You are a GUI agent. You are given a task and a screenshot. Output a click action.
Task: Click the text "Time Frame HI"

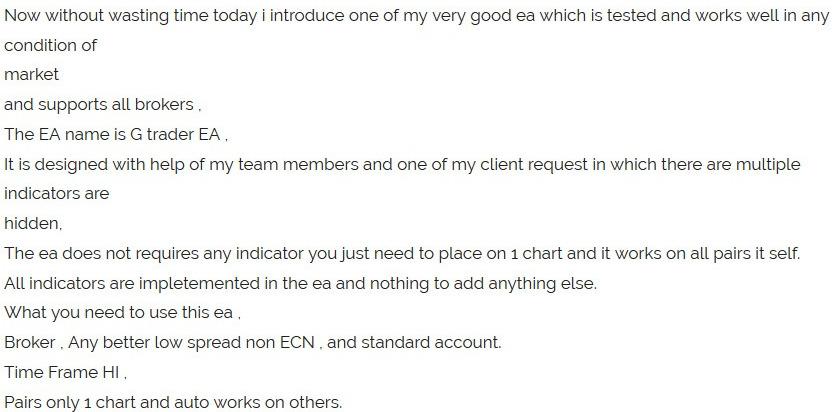coord(65,372)
